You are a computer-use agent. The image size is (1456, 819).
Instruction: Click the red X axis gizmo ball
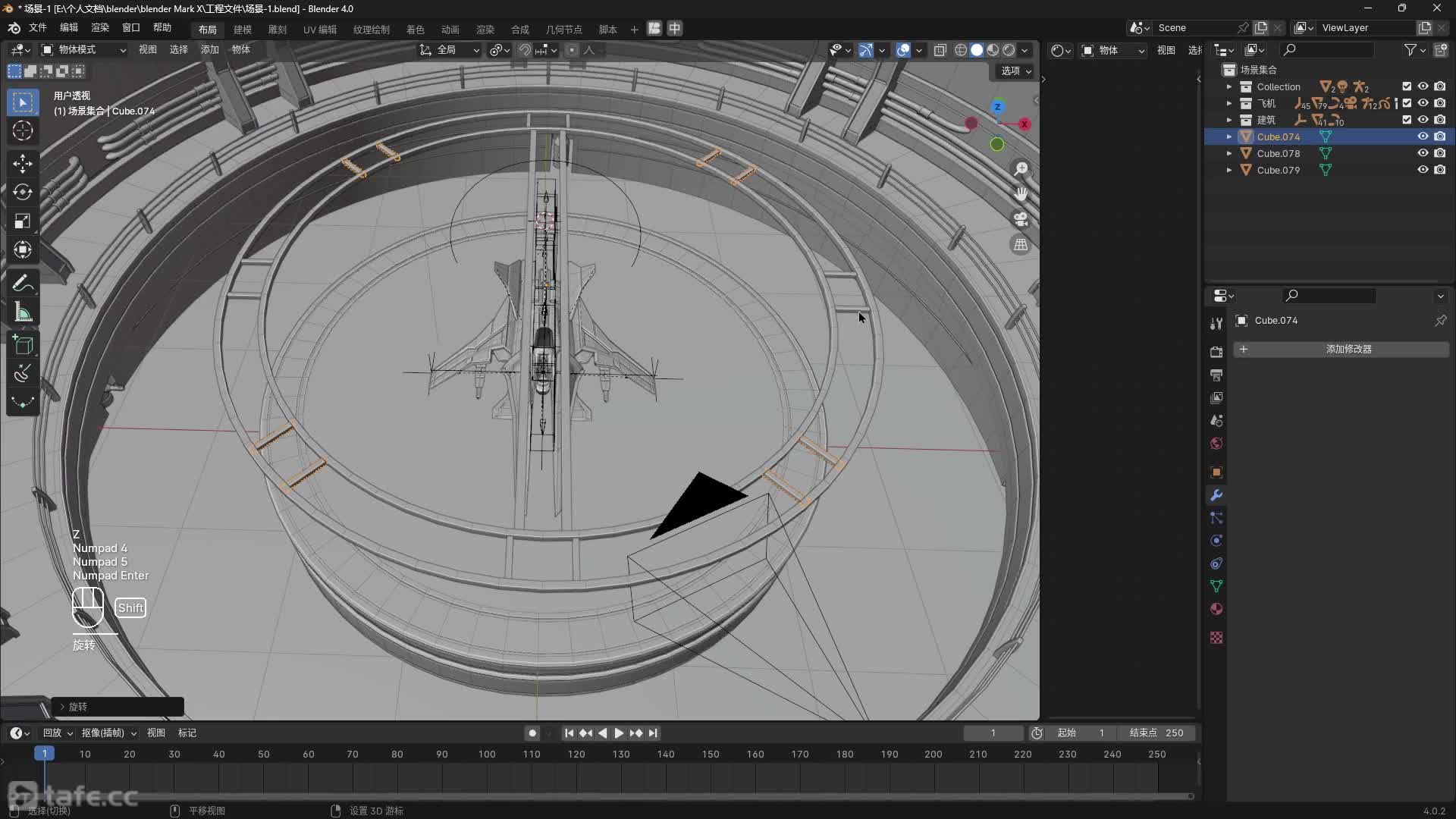point(1025,124)
